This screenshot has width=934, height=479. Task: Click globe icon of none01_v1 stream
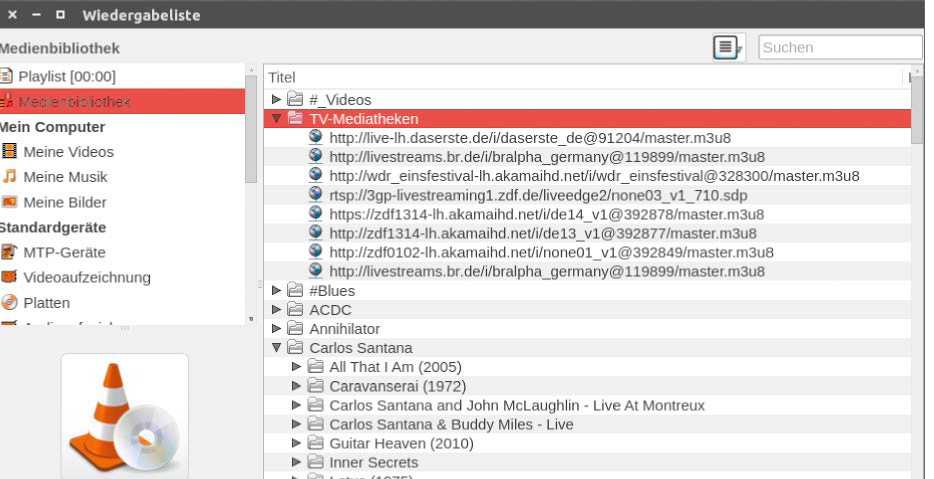click(315, 252)
